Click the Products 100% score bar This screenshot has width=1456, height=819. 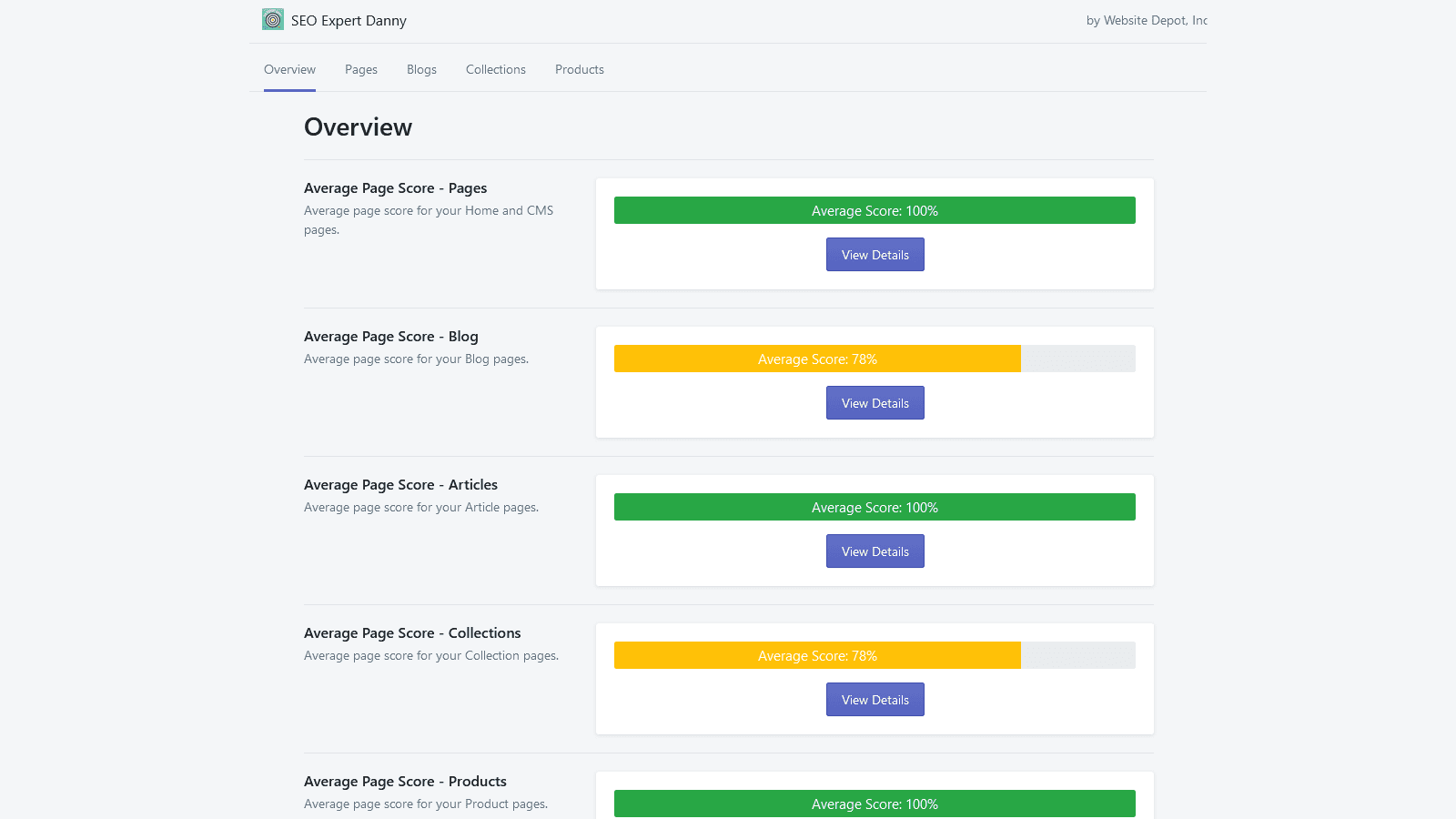point(875,804)
